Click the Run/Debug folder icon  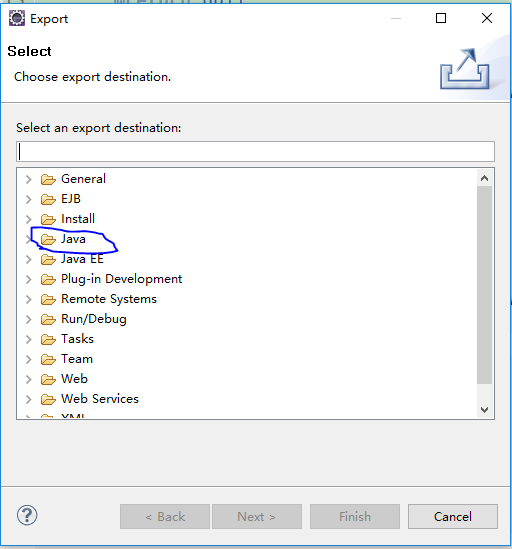(x=48, y=319)
